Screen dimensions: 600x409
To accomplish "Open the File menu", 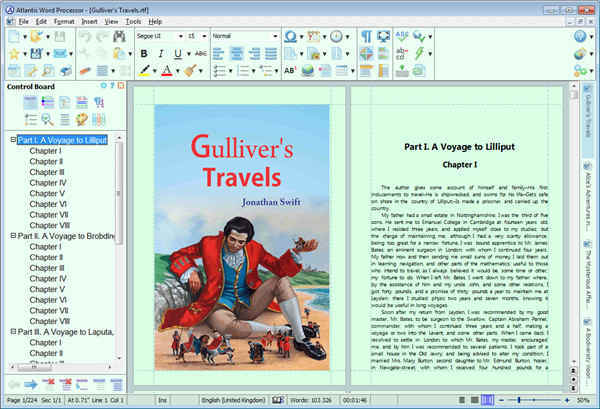I will [23, 21].
